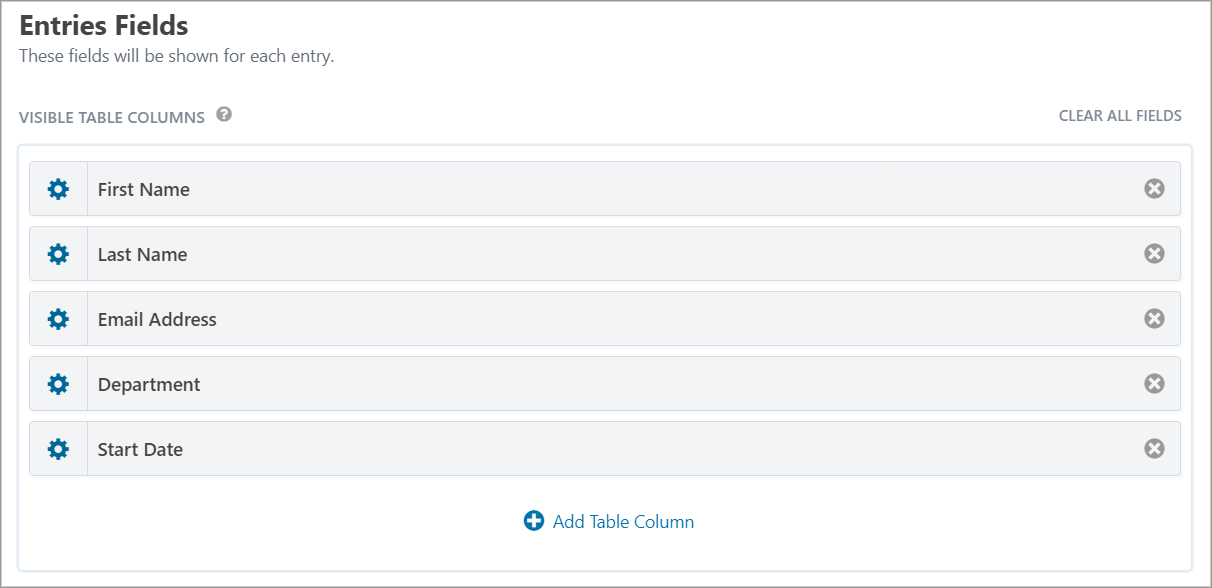The height and width of the screenshot is (588, 1212).
Task: Remove the First Name column
Action: click(1154, 189)
